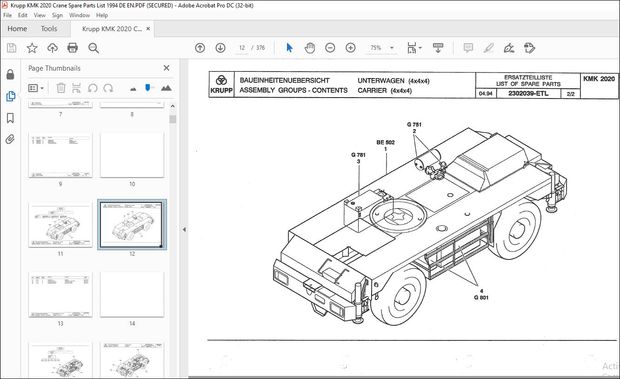
Task: Select page 14 thumbnail
Action: pyautogui.click(x=132, y=294)
